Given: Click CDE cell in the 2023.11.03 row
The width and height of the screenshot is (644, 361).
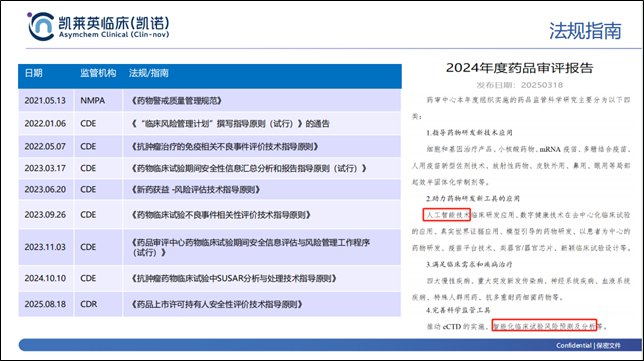Looking at the screenshot, I should [x=88, y=247].
